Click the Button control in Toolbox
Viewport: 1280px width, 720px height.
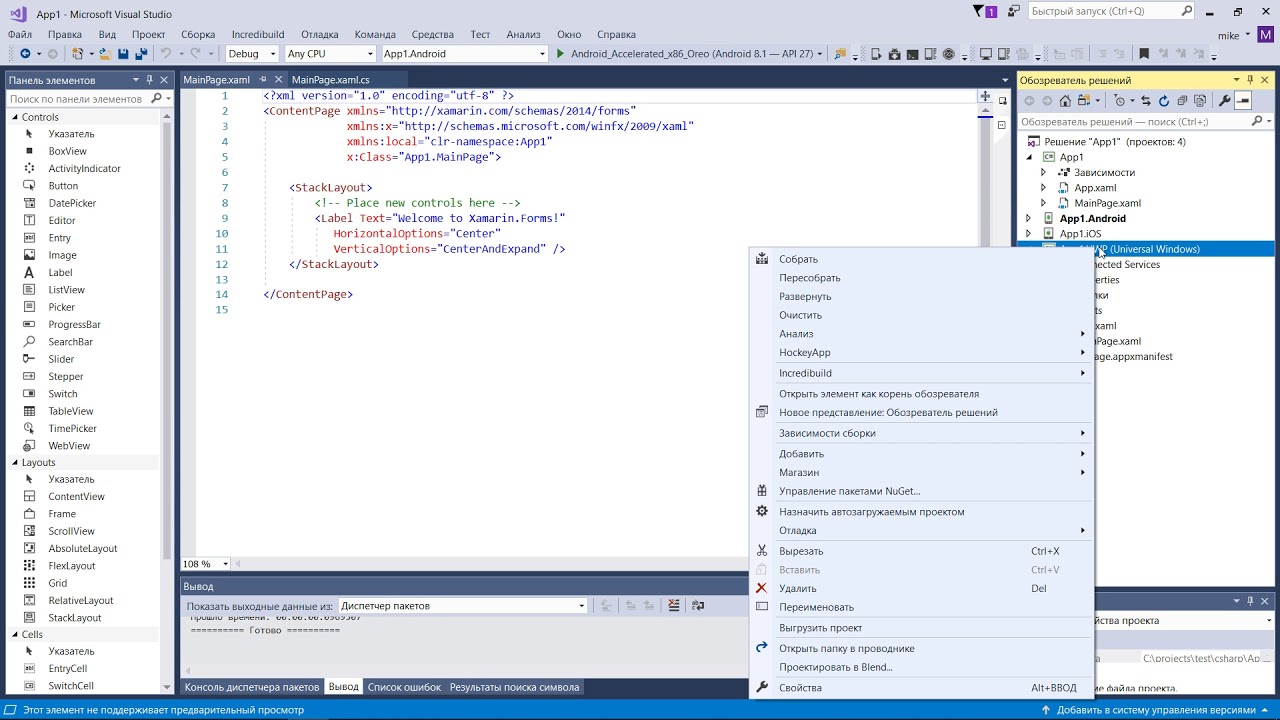(x=63, y=186)
